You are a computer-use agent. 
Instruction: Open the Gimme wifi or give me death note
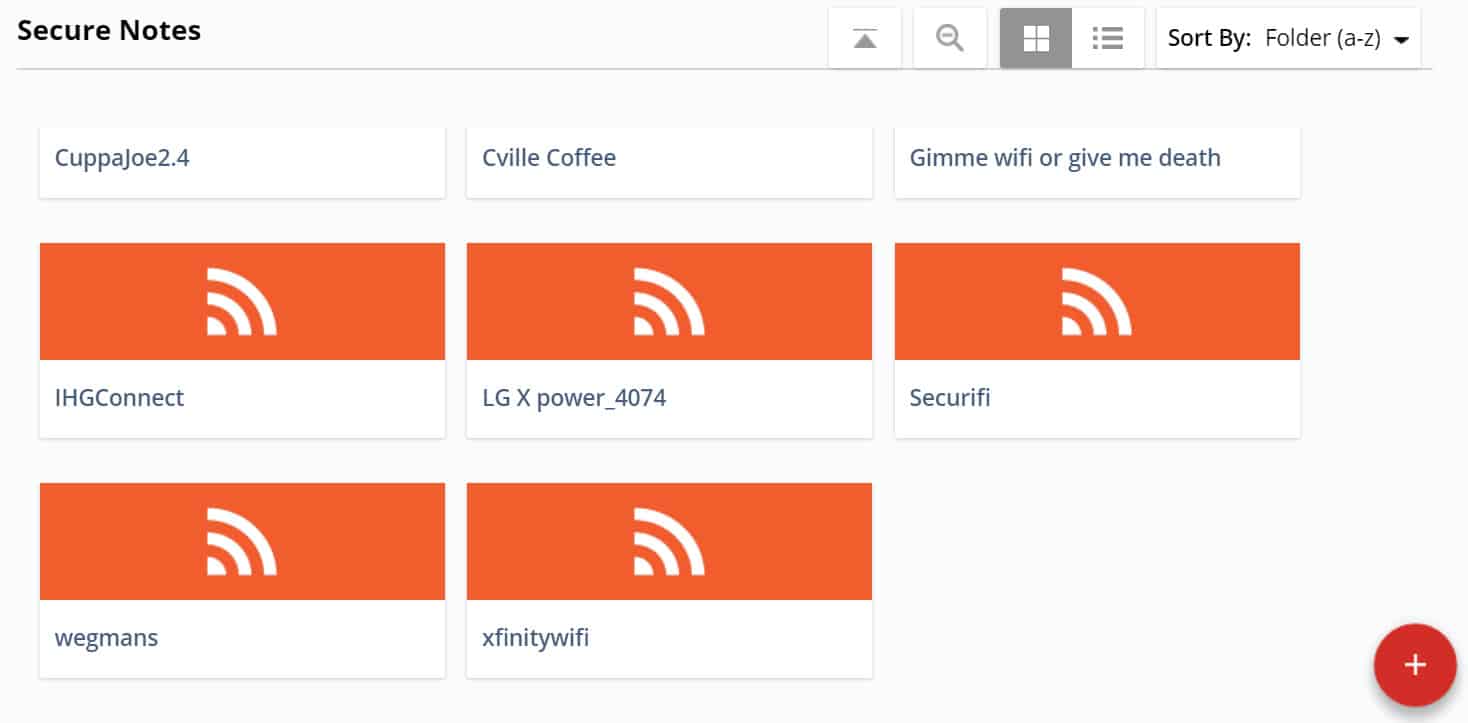point(1097,162)
